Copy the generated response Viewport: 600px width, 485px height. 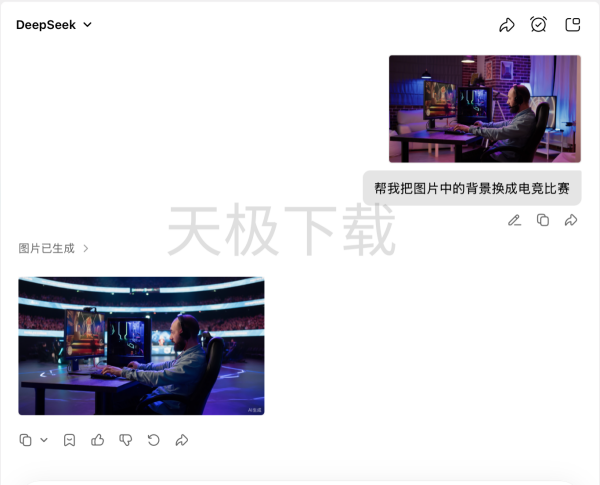(x=26, y=440)
